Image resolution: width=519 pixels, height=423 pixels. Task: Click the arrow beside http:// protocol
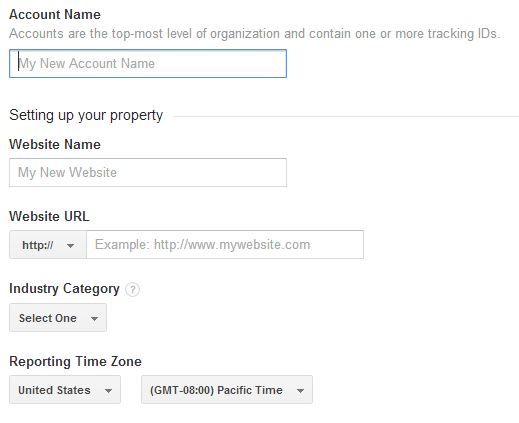[x=70, y=246]
